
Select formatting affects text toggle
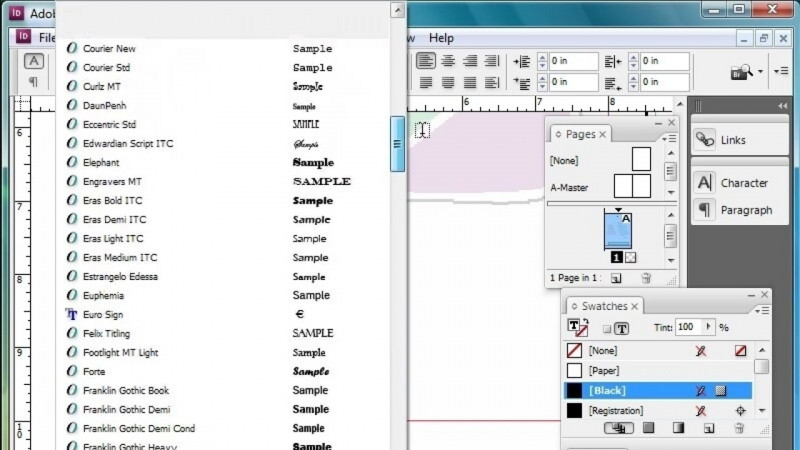click(621, 329)
